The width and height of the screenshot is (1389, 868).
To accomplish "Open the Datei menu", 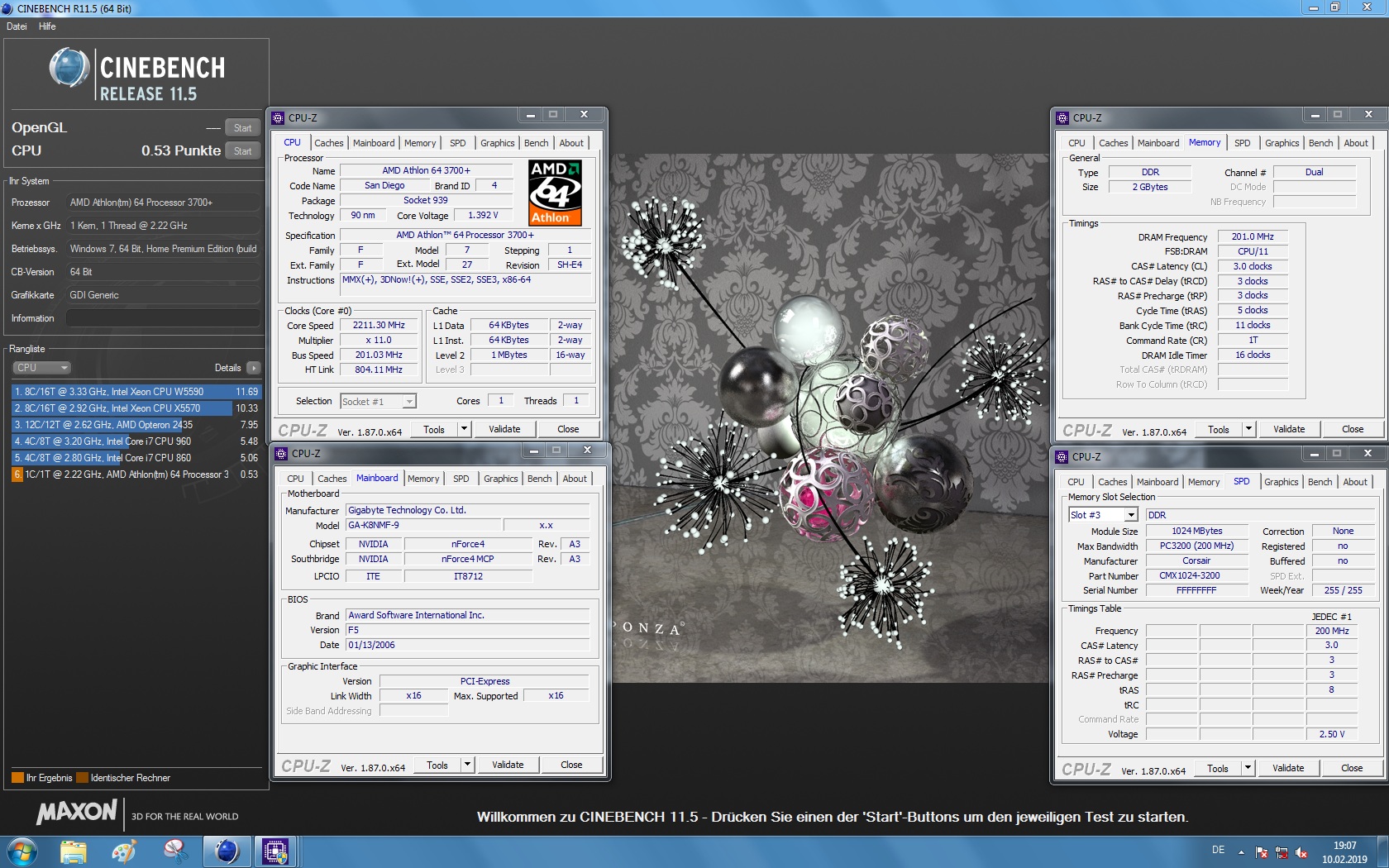I will [17, 26].
